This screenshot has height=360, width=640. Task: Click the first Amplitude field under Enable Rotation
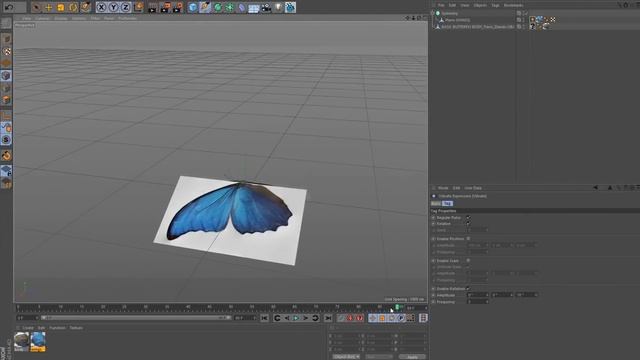click(x=478, y=295)
